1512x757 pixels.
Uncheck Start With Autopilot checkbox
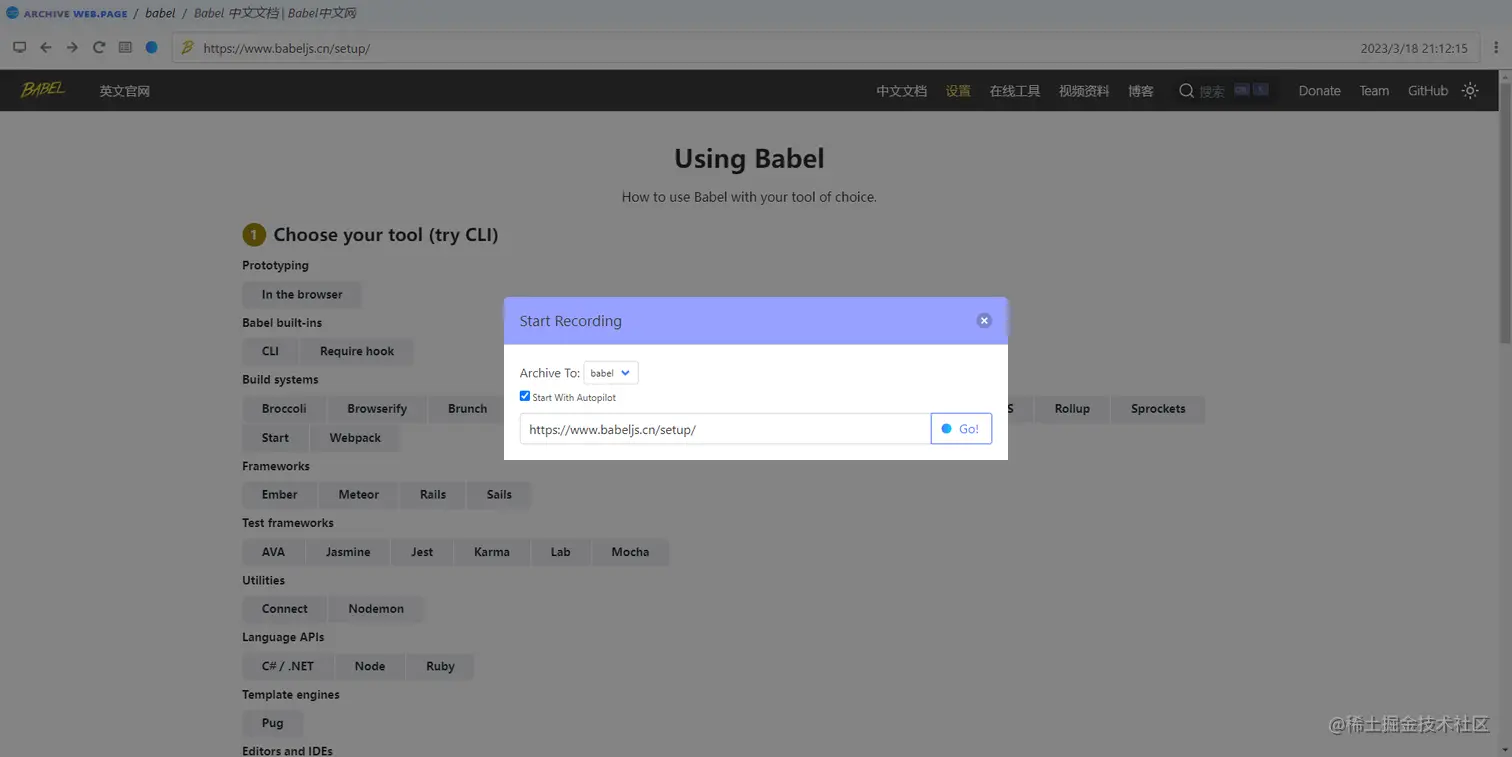pyautogui.click(x=525, y=396)
